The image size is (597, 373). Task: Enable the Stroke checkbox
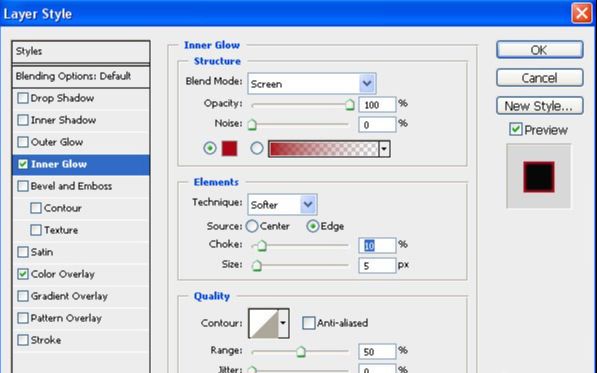[x=23, y=340]
